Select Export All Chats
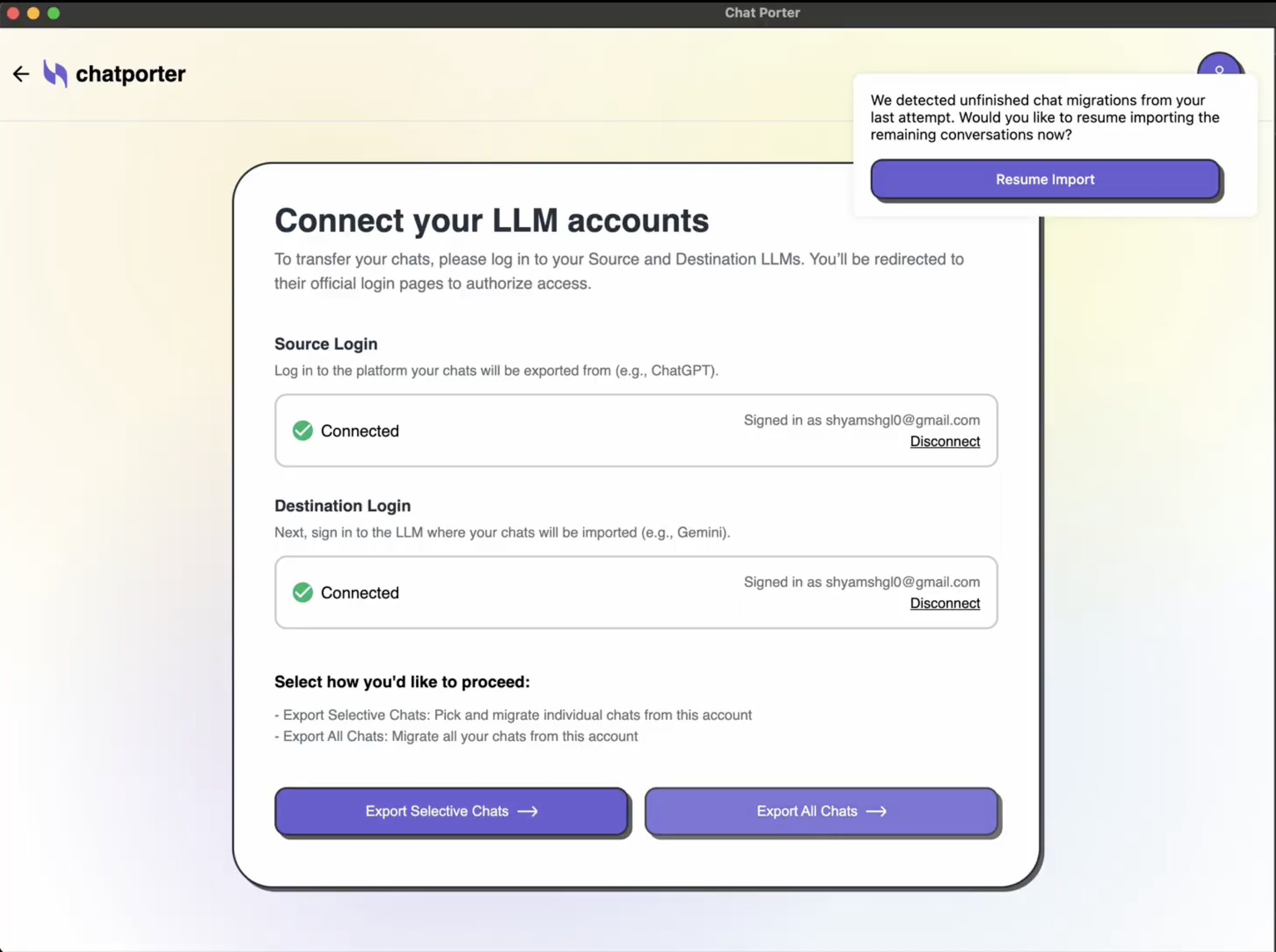1276x952 pixels. (x=821, y=811)
